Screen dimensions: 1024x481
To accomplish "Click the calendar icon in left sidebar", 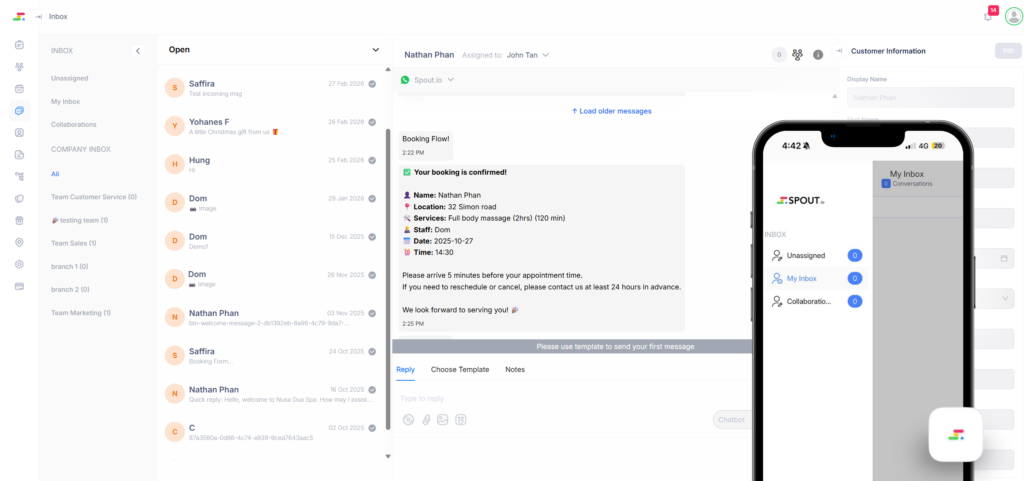I will [x=19, y=88].
